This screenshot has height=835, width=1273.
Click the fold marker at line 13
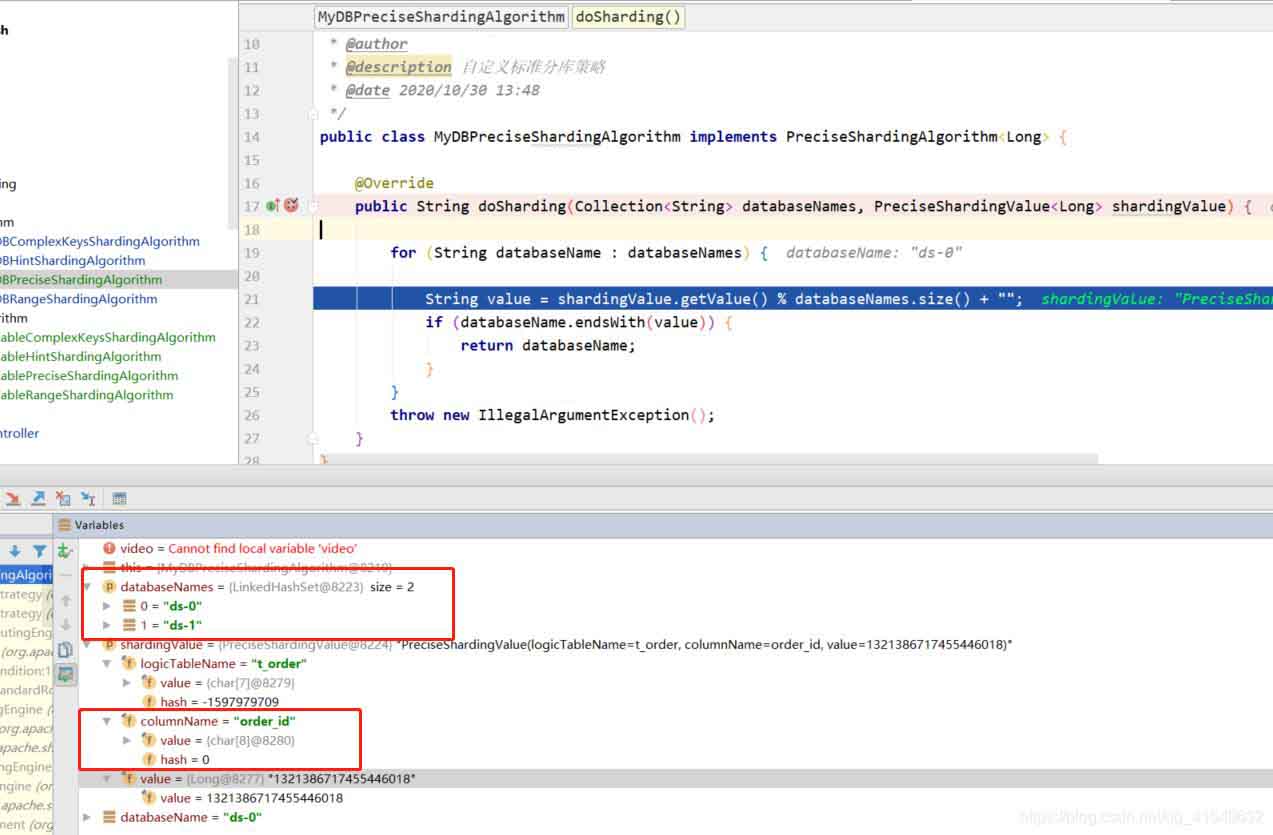[314, 114]
